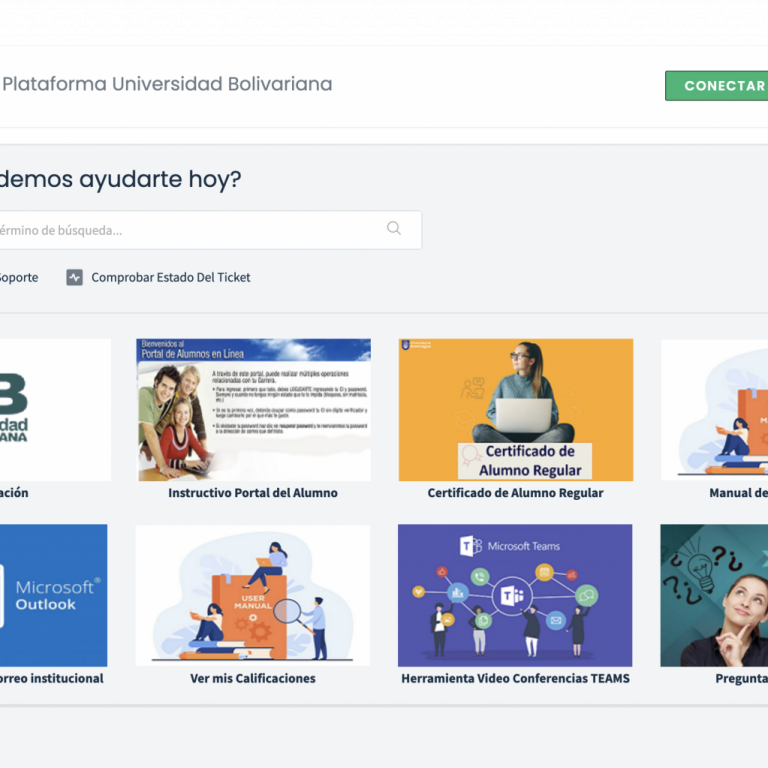Click the pulse icon beside Comprobar Estado
The width and height of the screenshot is (768, 768).
75,278
